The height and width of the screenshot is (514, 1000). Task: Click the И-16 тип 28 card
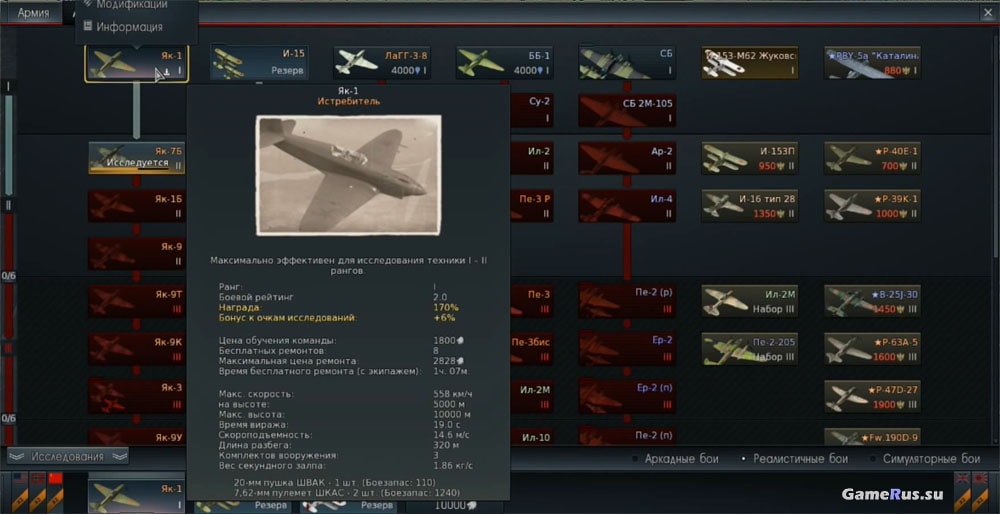[749, 205]
